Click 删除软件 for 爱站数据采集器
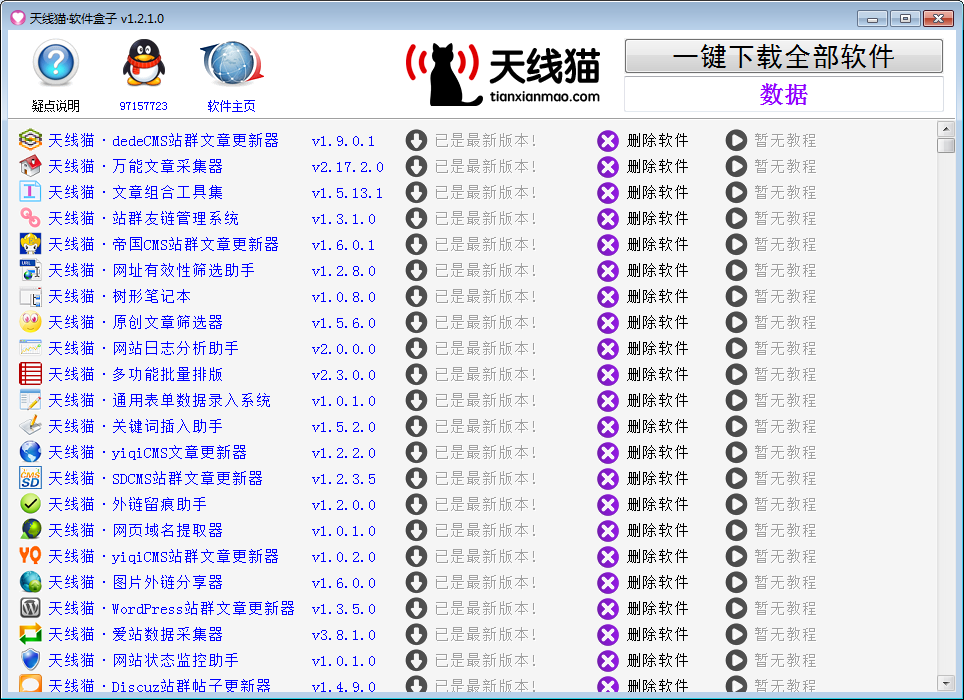The height and width of the screenshot is (700, 964). click(657, 634)
